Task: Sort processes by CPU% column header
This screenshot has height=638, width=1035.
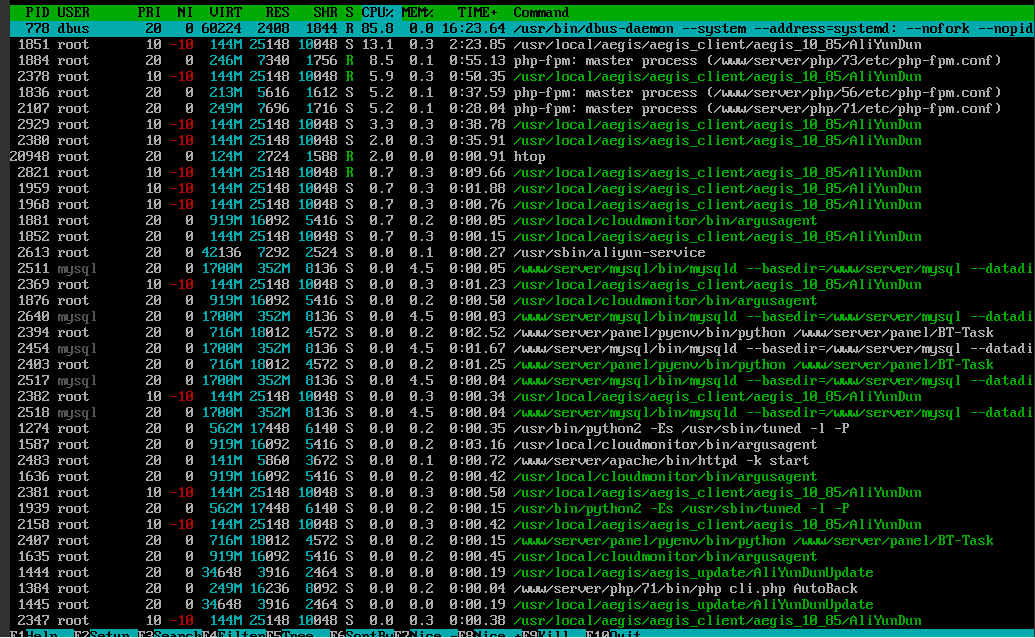Action: click(377, 12)
